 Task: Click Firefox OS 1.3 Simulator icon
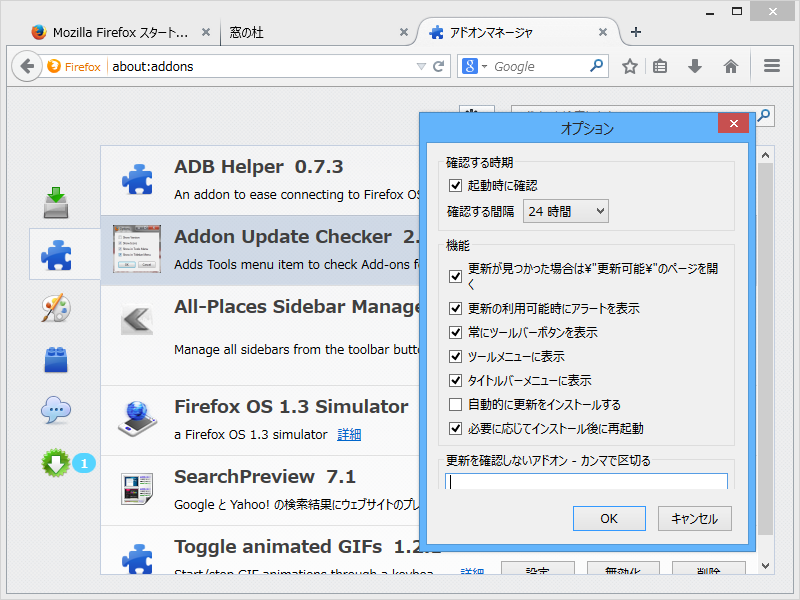137,419
